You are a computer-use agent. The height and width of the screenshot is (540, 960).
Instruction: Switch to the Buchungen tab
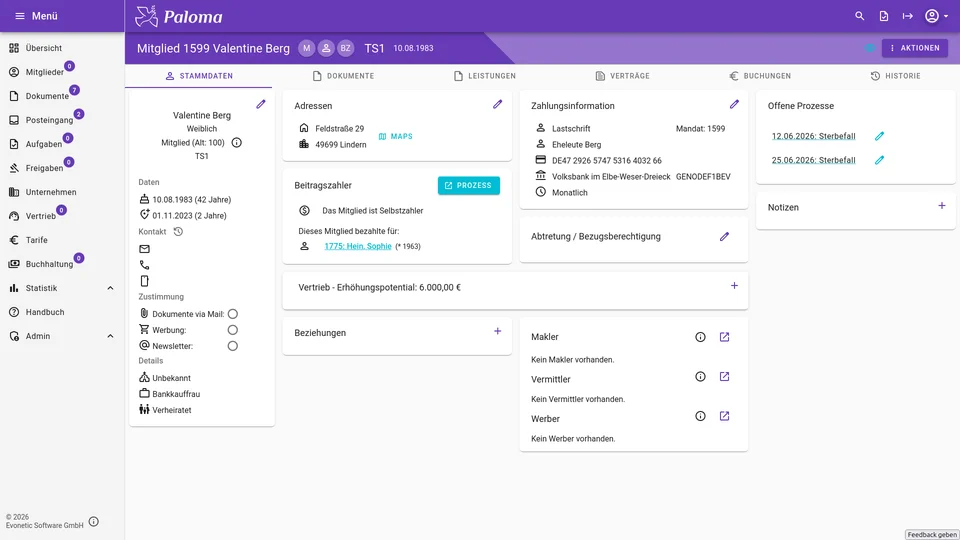tap(760, 76)
